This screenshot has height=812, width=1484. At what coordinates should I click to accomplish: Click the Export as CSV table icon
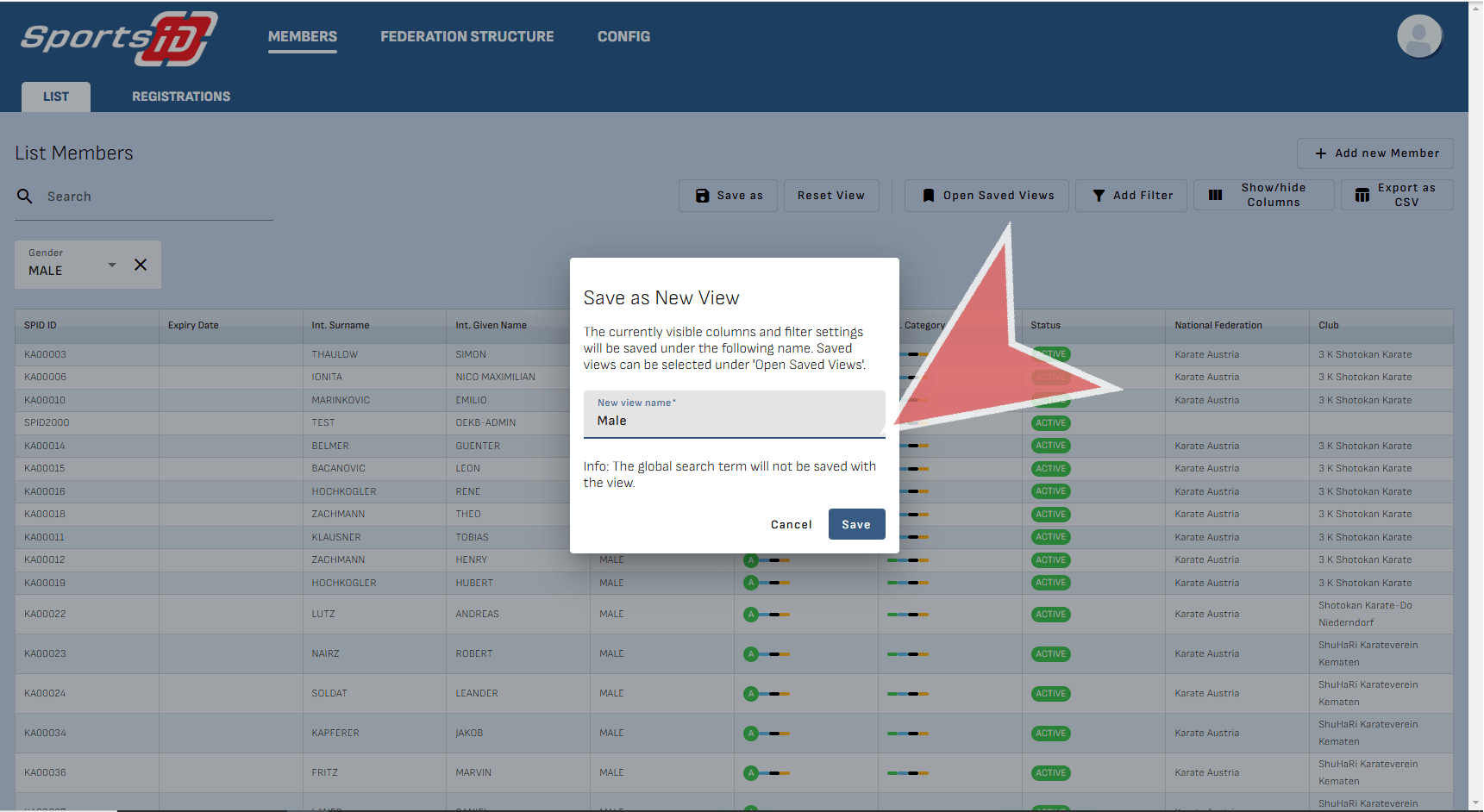pos(1362,196)
